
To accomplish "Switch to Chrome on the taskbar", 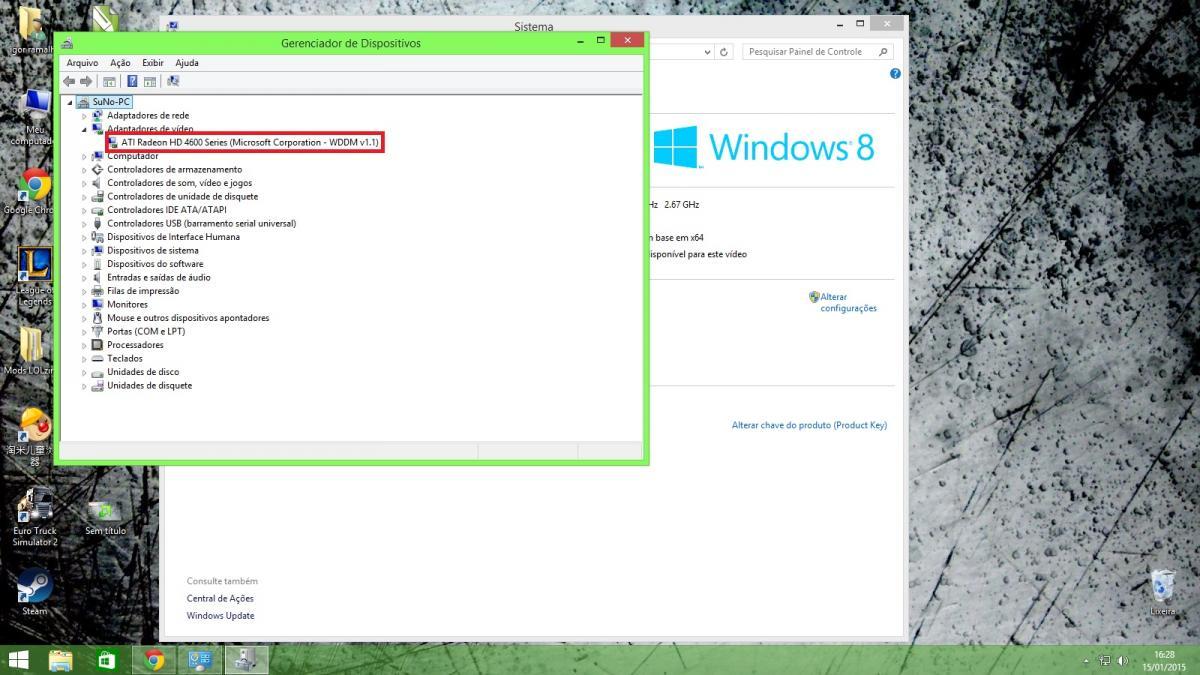I will [153, 660].
